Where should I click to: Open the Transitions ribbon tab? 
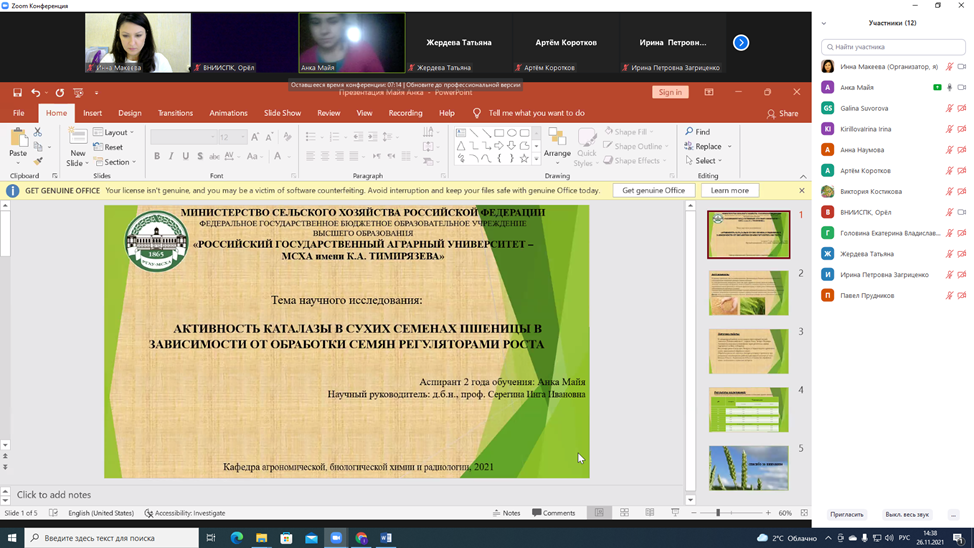[175, 113]
